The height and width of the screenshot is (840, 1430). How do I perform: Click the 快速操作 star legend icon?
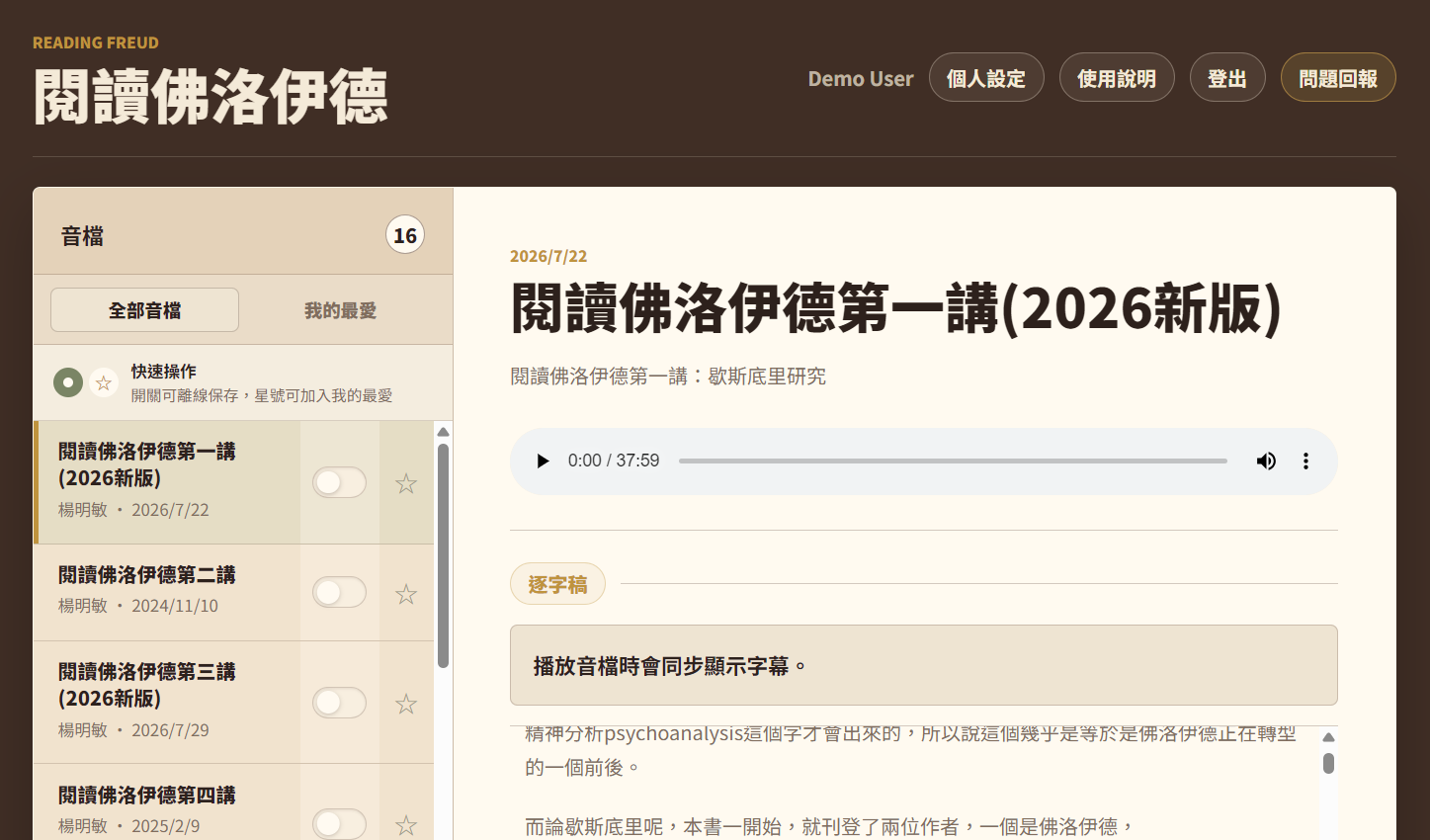click(104, 382)
